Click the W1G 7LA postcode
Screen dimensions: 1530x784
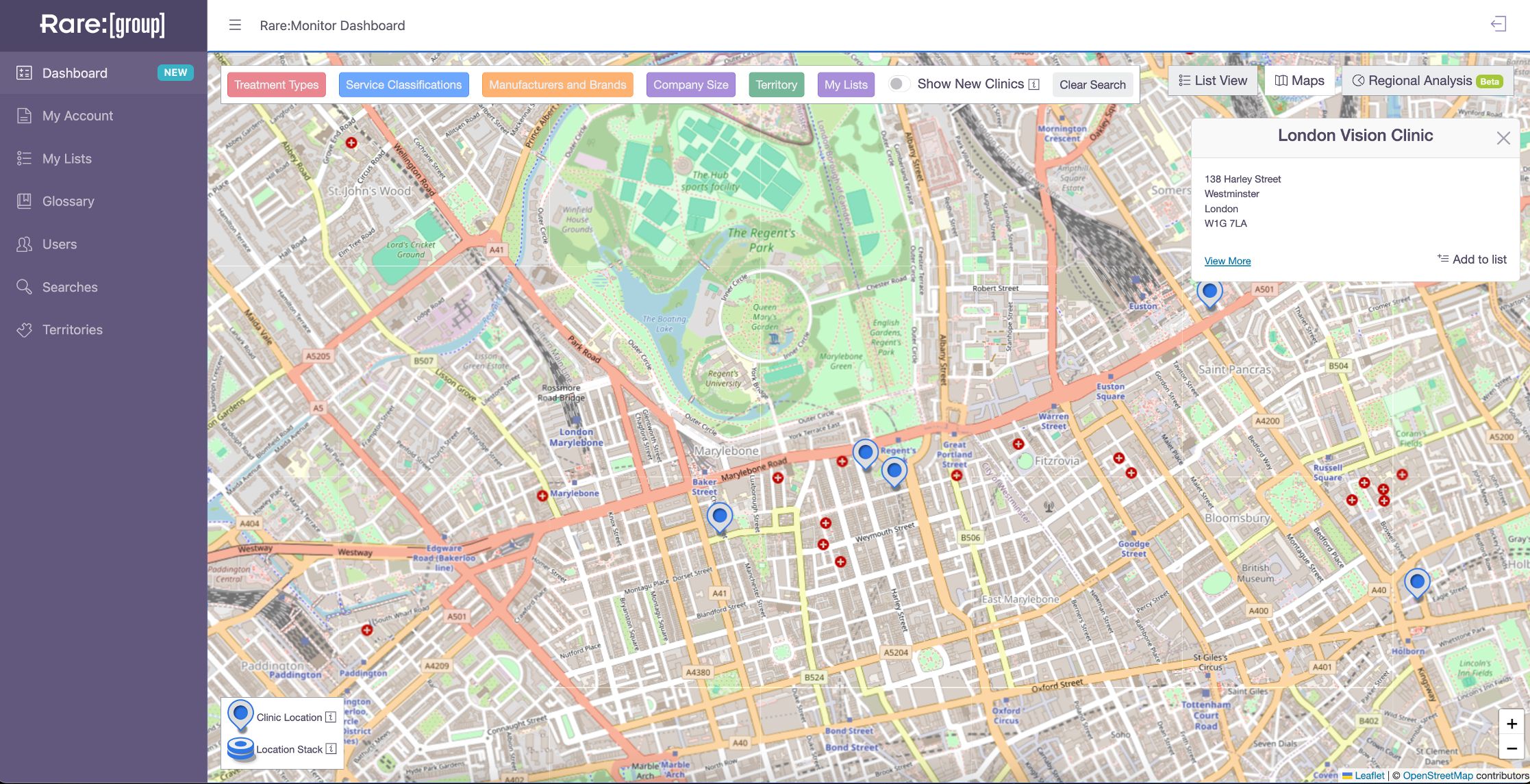(1225, 223)
